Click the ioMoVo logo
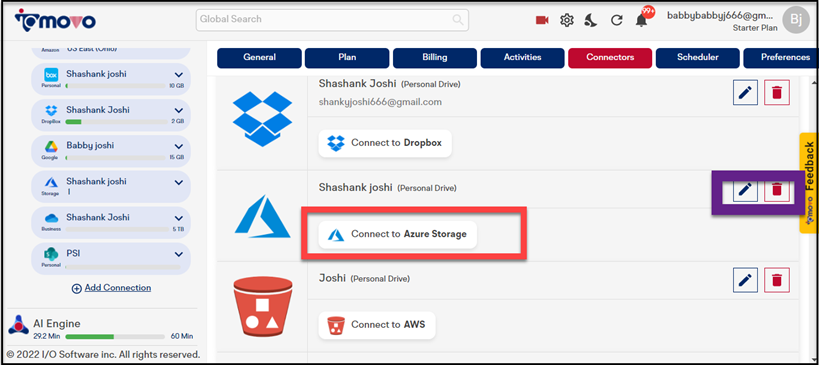Viewport: 819px width, 365px height. coord(55,20)
